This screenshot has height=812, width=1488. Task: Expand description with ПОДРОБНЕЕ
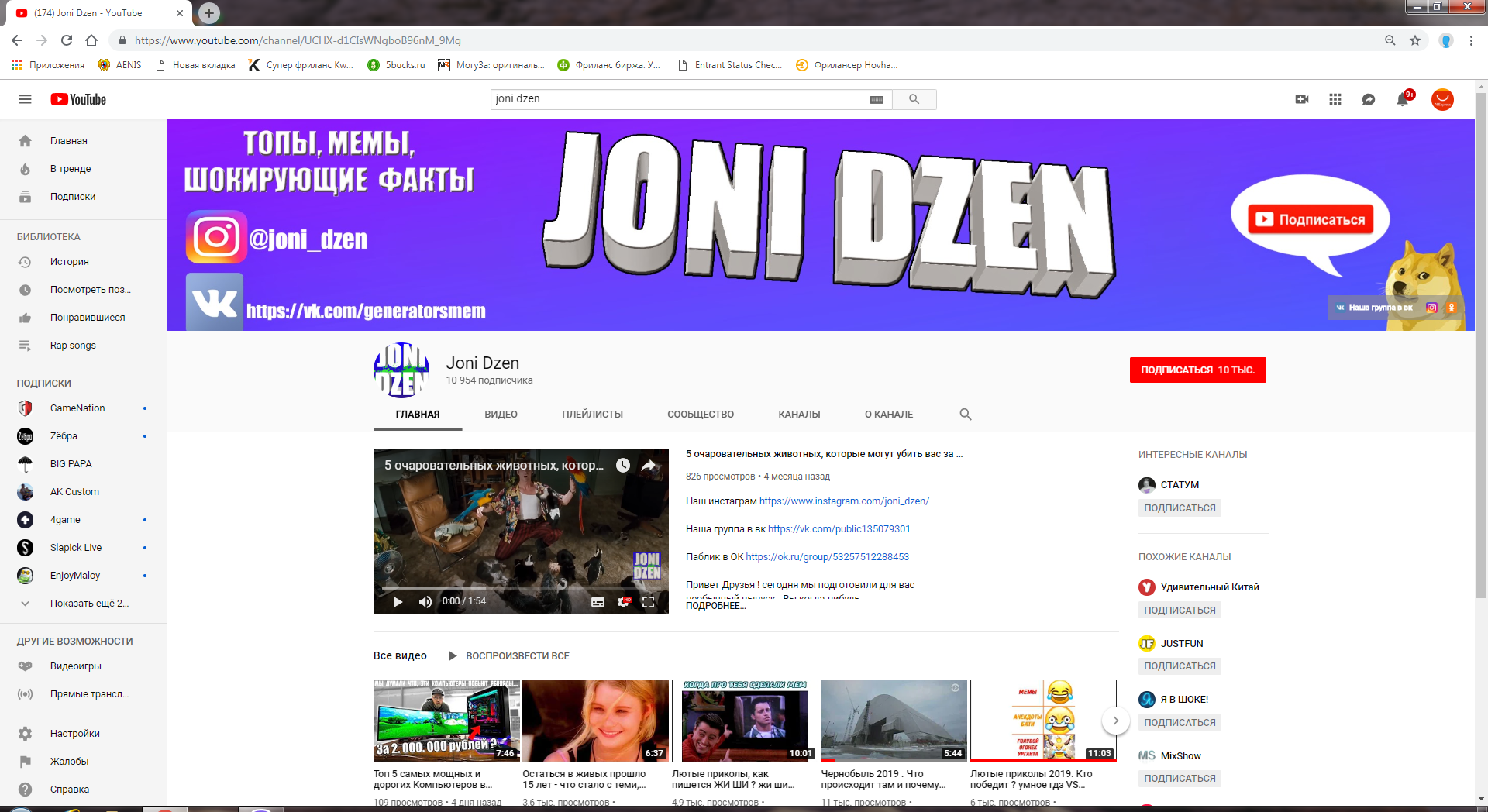pyautogui.click(x=715, y=606)
